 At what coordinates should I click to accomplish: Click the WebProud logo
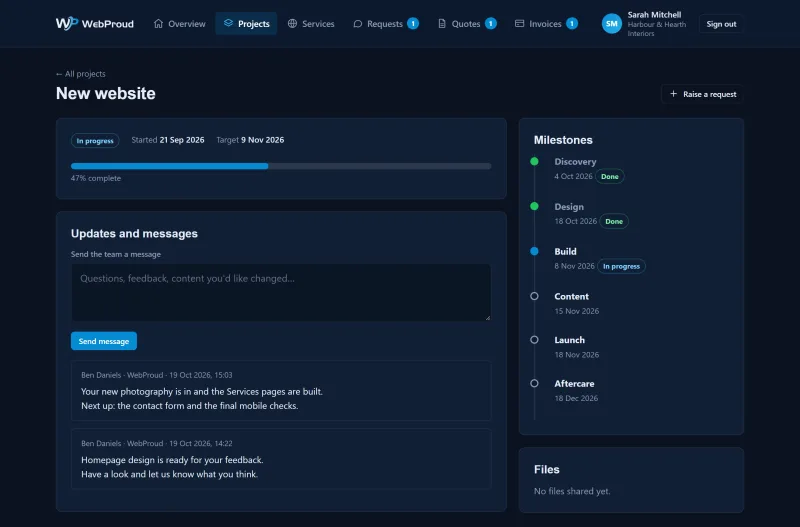[x=95, y=23]
